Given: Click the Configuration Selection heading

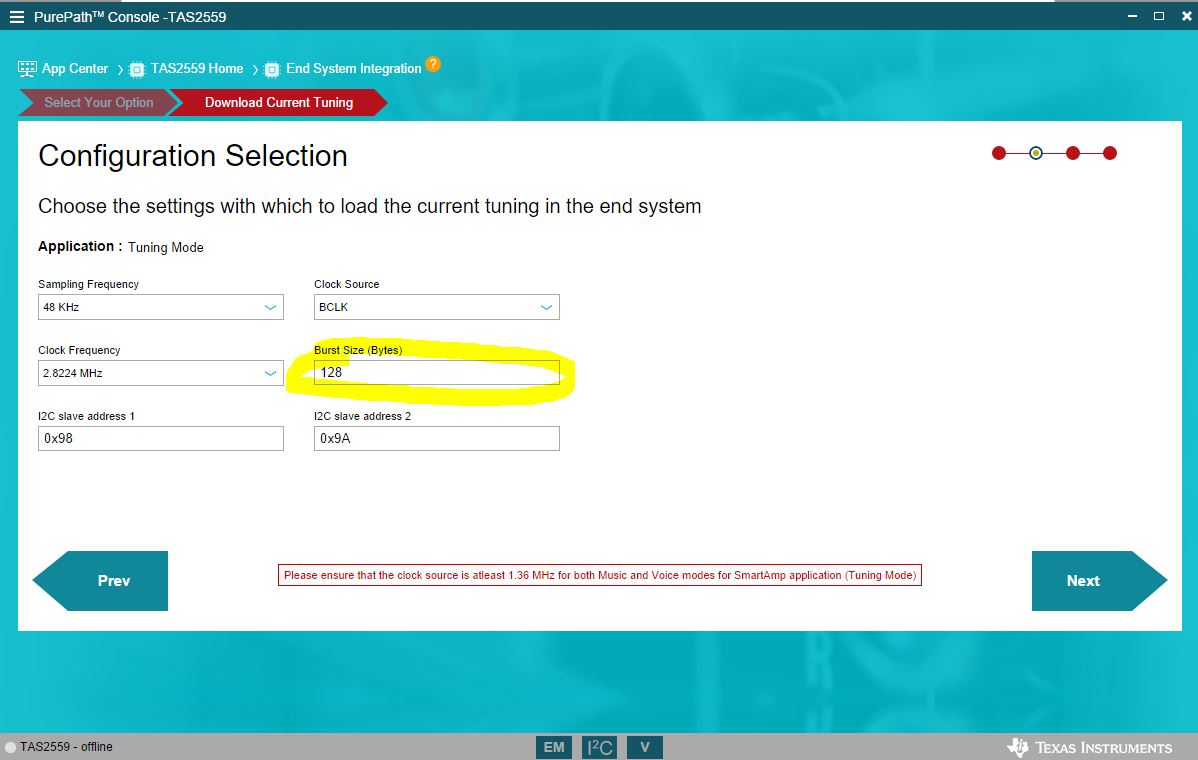Looking at the screenshot, I should [x=193, y=156].
